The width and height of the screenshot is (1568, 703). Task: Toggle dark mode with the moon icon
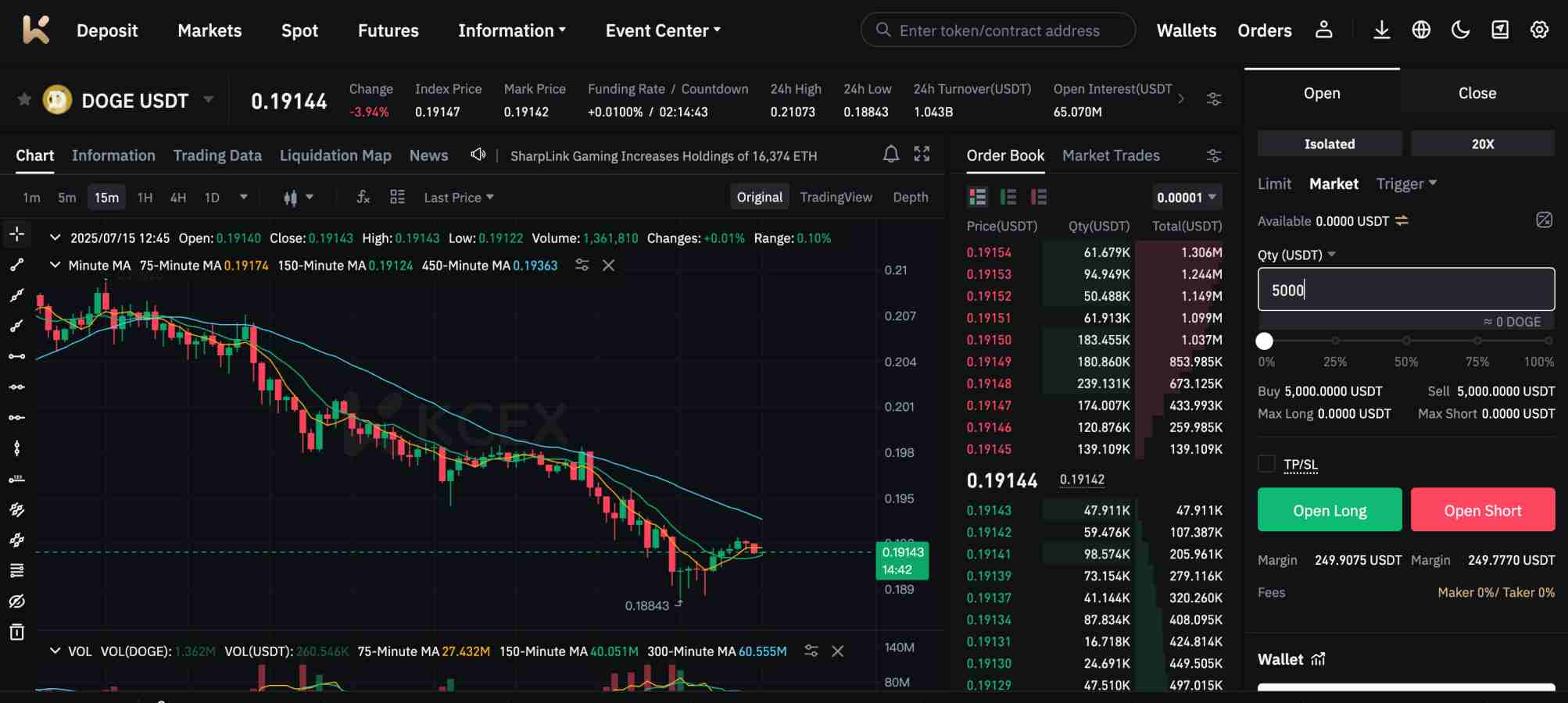(x=1460, y=30)
